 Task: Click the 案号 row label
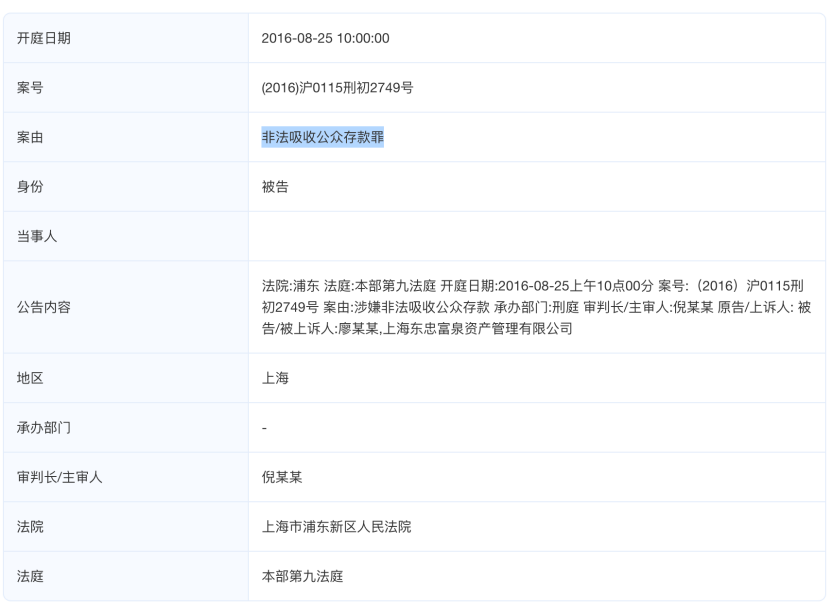[31, 88]
